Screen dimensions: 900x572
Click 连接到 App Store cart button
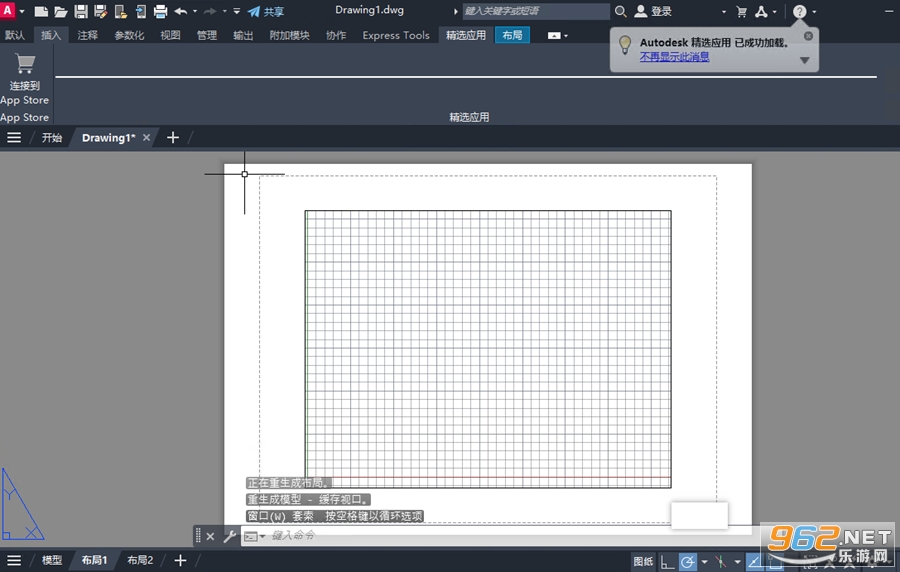[25, 79]
